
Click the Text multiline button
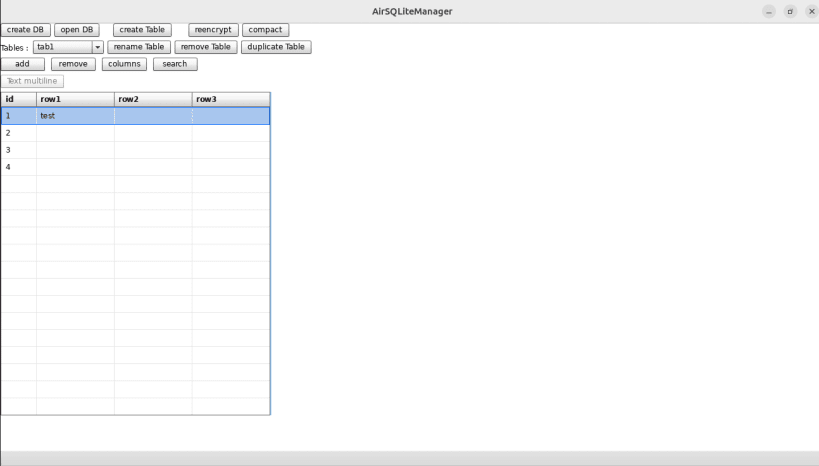[x=32, y=81]
